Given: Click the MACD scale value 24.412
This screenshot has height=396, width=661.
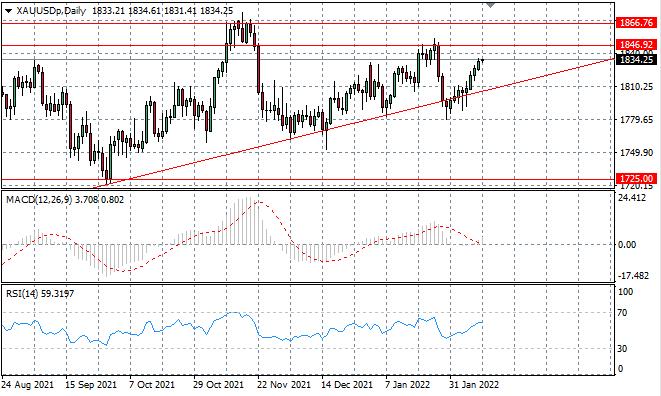Looking at the screenshot, I should pyautogui.click(x=631, y=197).
